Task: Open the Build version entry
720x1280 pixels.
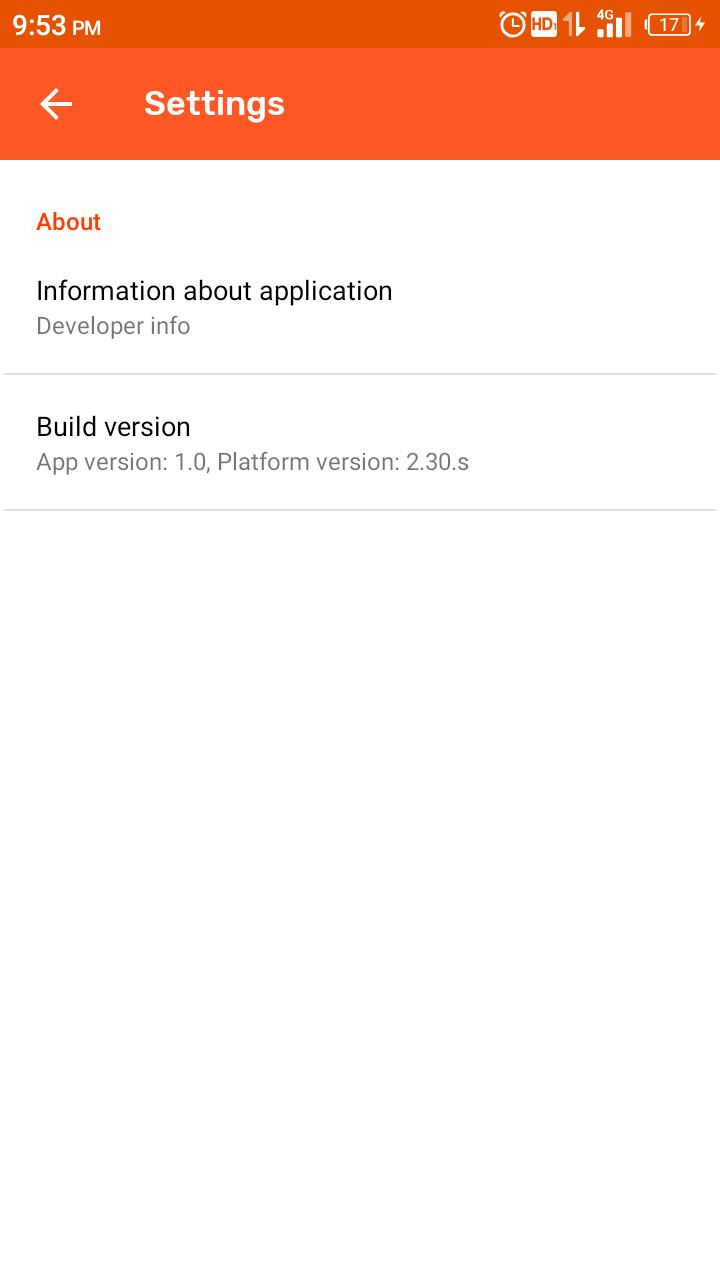Action: [113, 427]
